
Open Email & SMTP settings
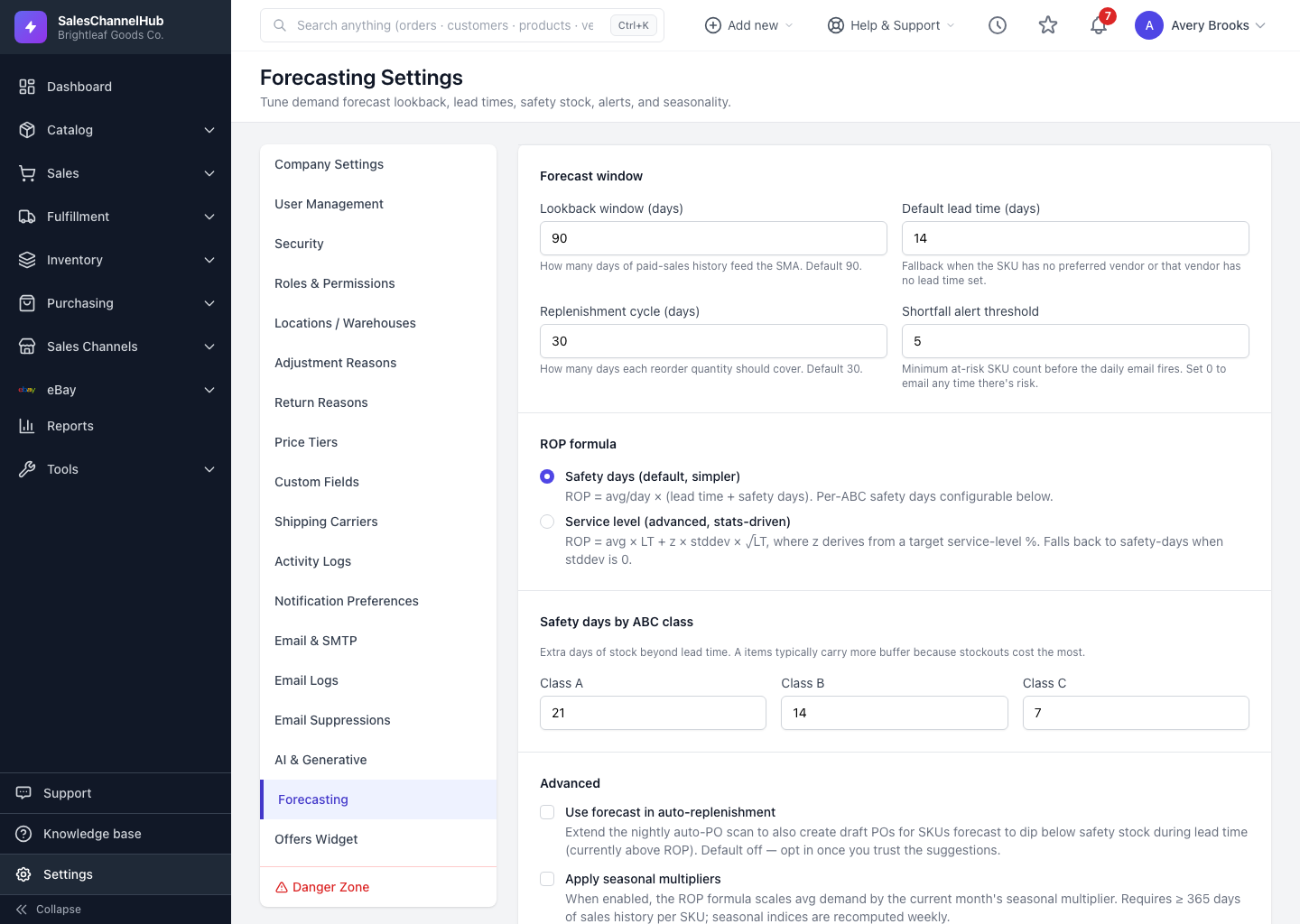click(378, 641)
